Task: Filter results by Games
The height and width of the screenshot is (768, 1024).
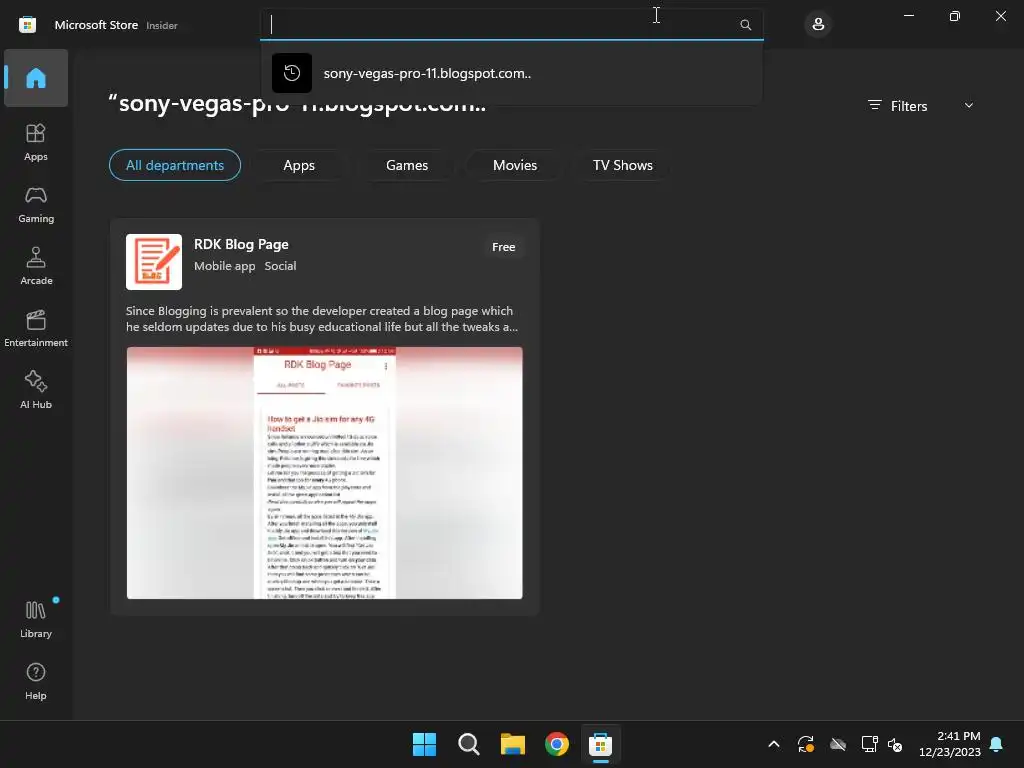Action: click(x=407, y=165)
